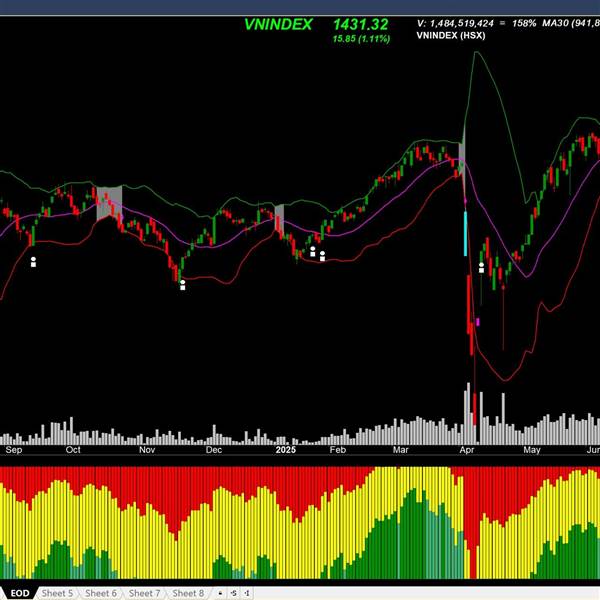Click the Nov label on time axis
Image resolution: width=600 pixels, height=600 pixels.
147,450
